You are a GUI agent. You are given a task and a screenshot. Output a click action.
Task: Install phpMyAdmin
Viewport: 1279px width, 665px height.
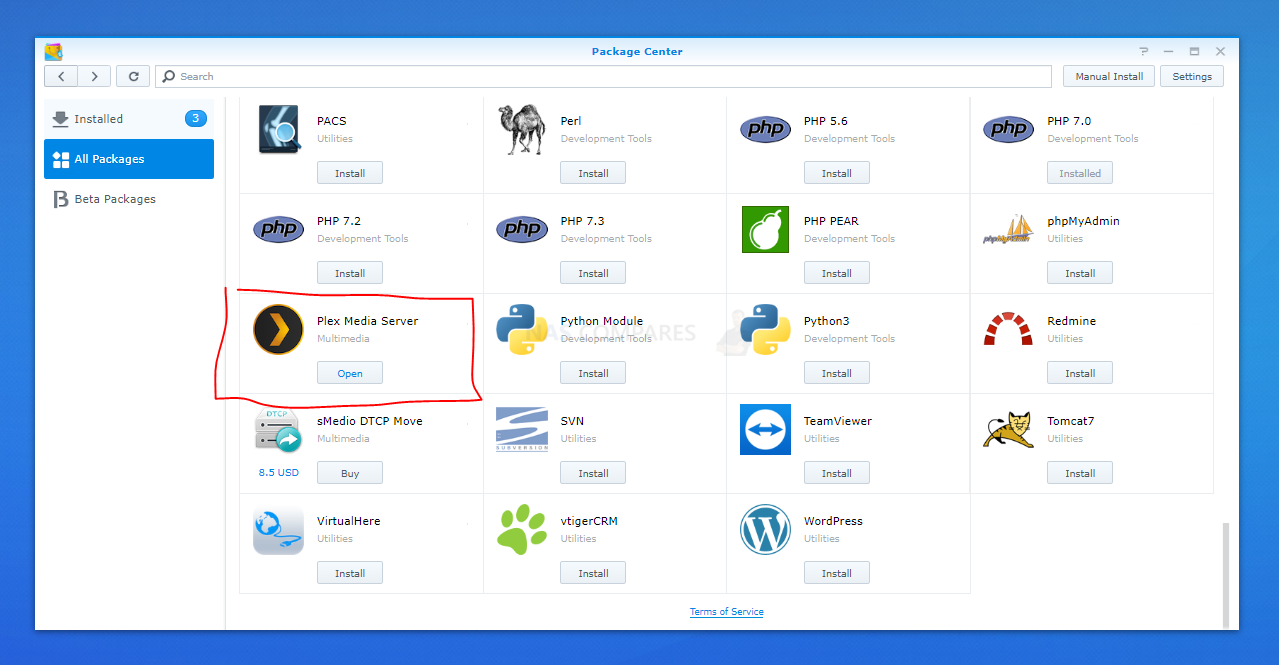(x=1080, y=273)
